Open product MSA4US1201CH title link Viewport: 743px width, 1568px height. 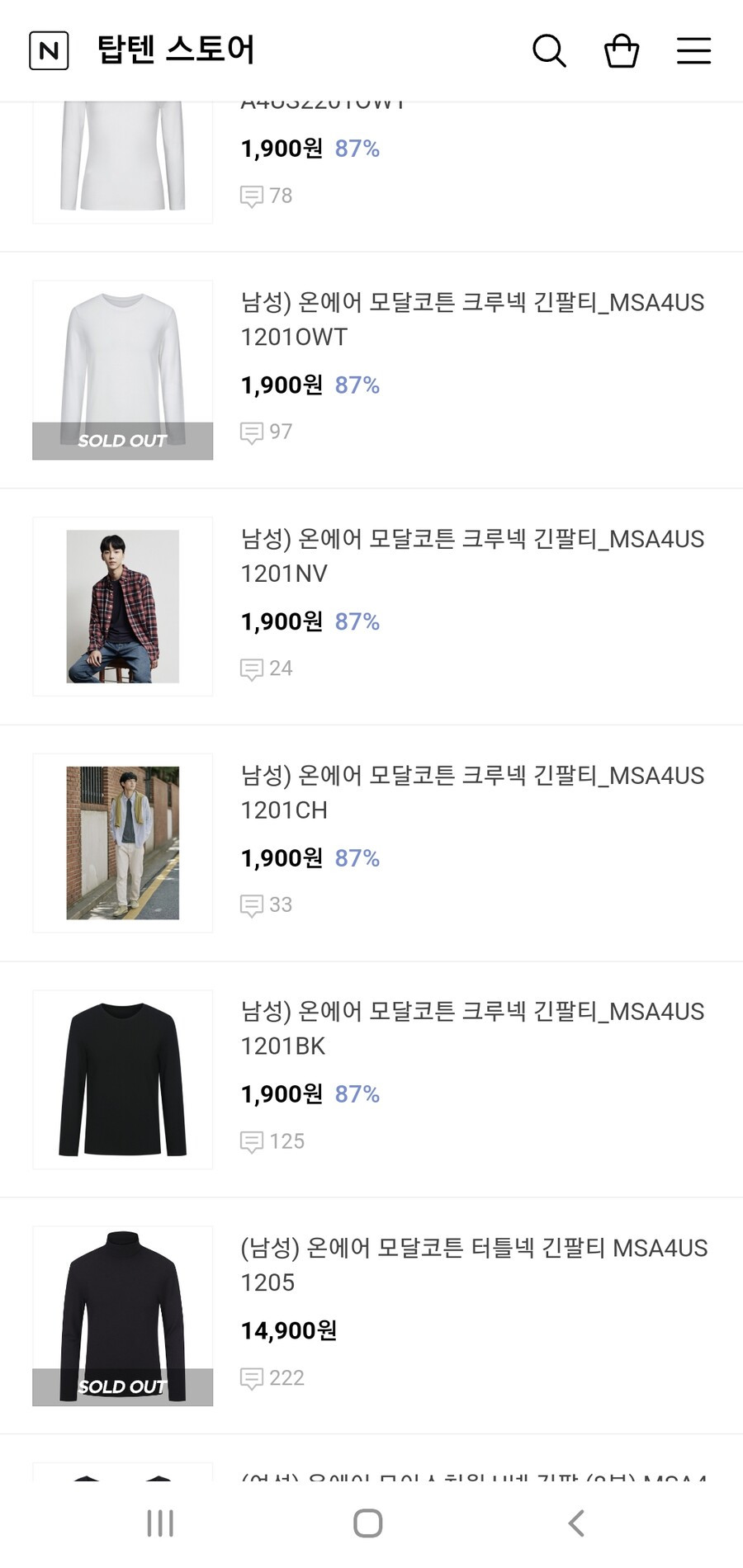(472, 793)
